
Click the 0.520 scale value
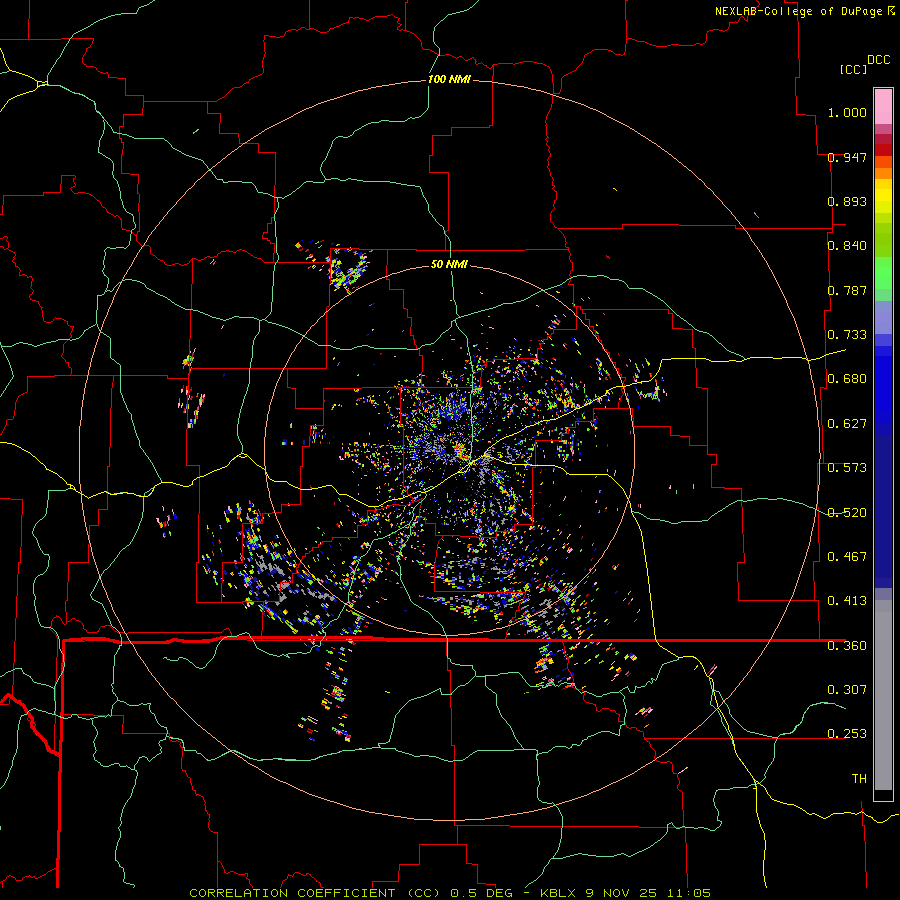(847, 513)
